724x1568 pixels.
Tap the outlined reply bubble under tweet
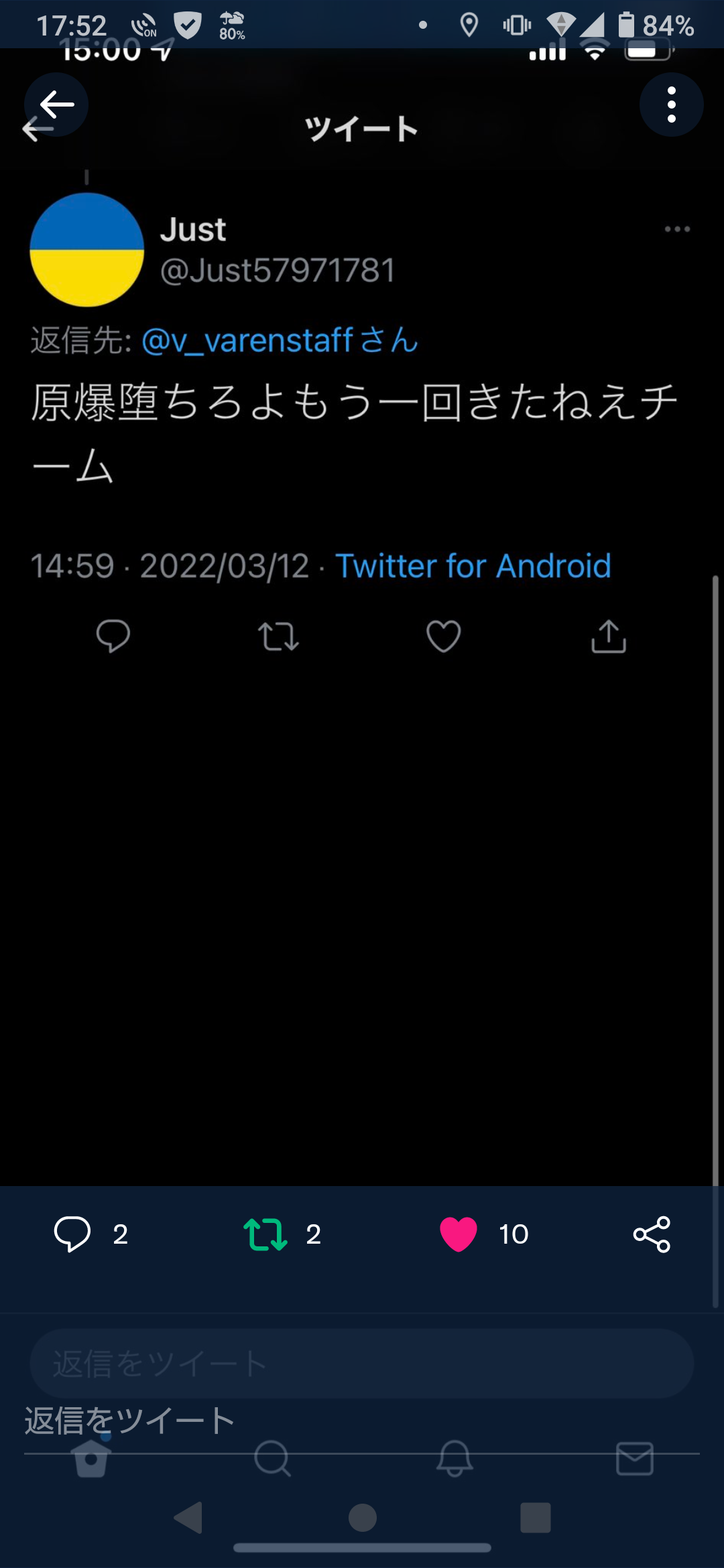[113, 636]
